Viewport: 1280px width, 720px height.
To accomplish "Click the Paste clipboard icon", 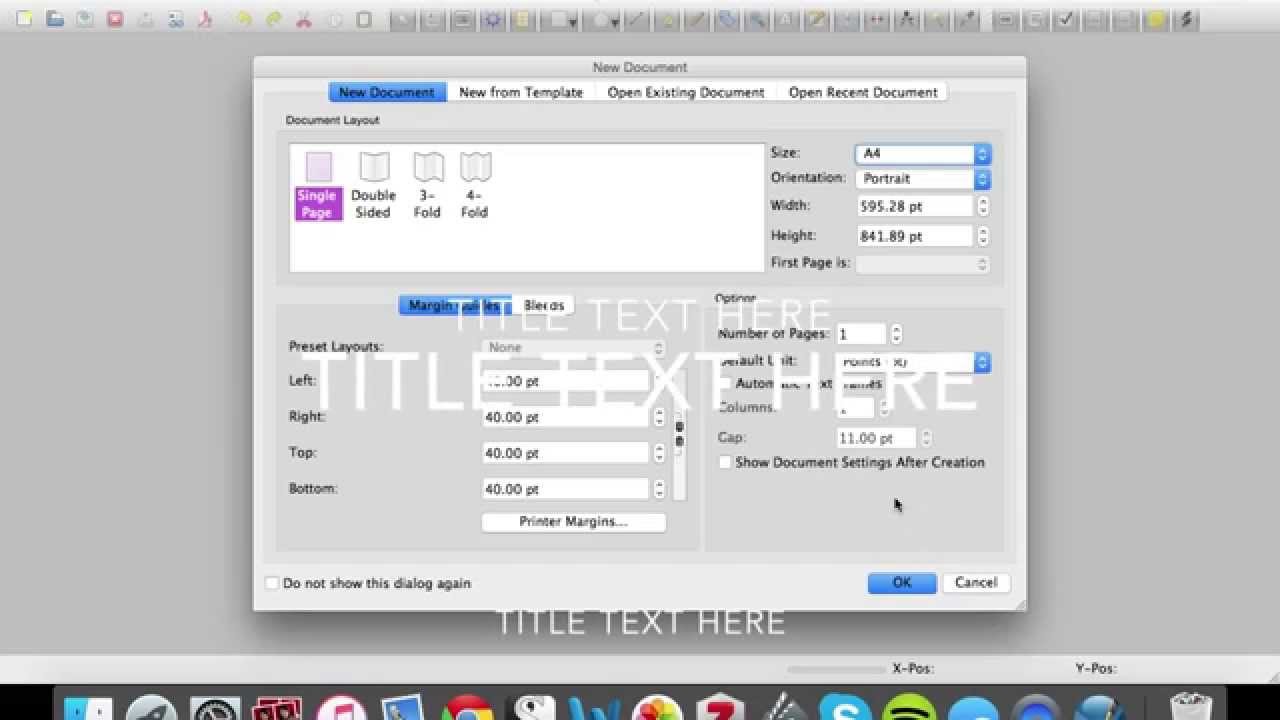I will (x=364, y=19).
